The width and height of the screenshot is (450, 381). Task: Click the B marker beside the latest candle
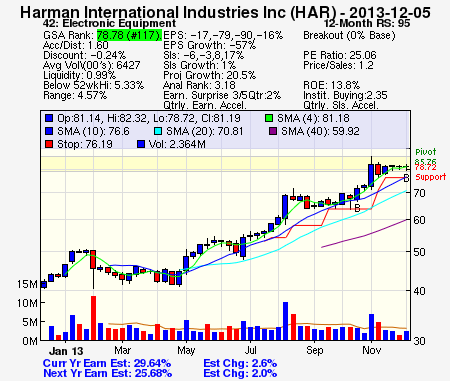(406, 178)
